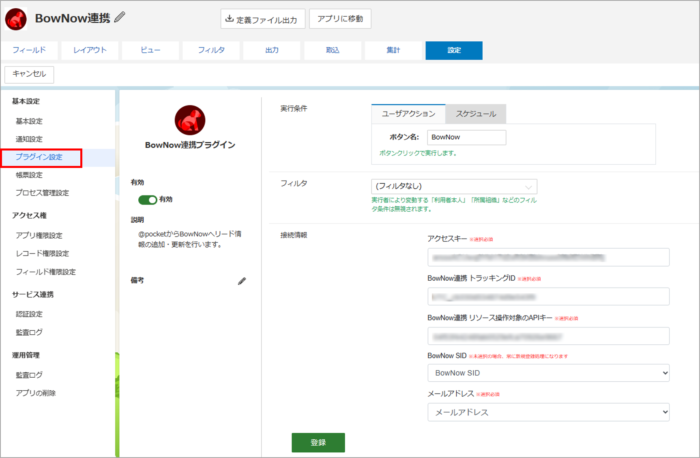
Task: Select the スケジュール tab
Action: (x=476, y=114)
